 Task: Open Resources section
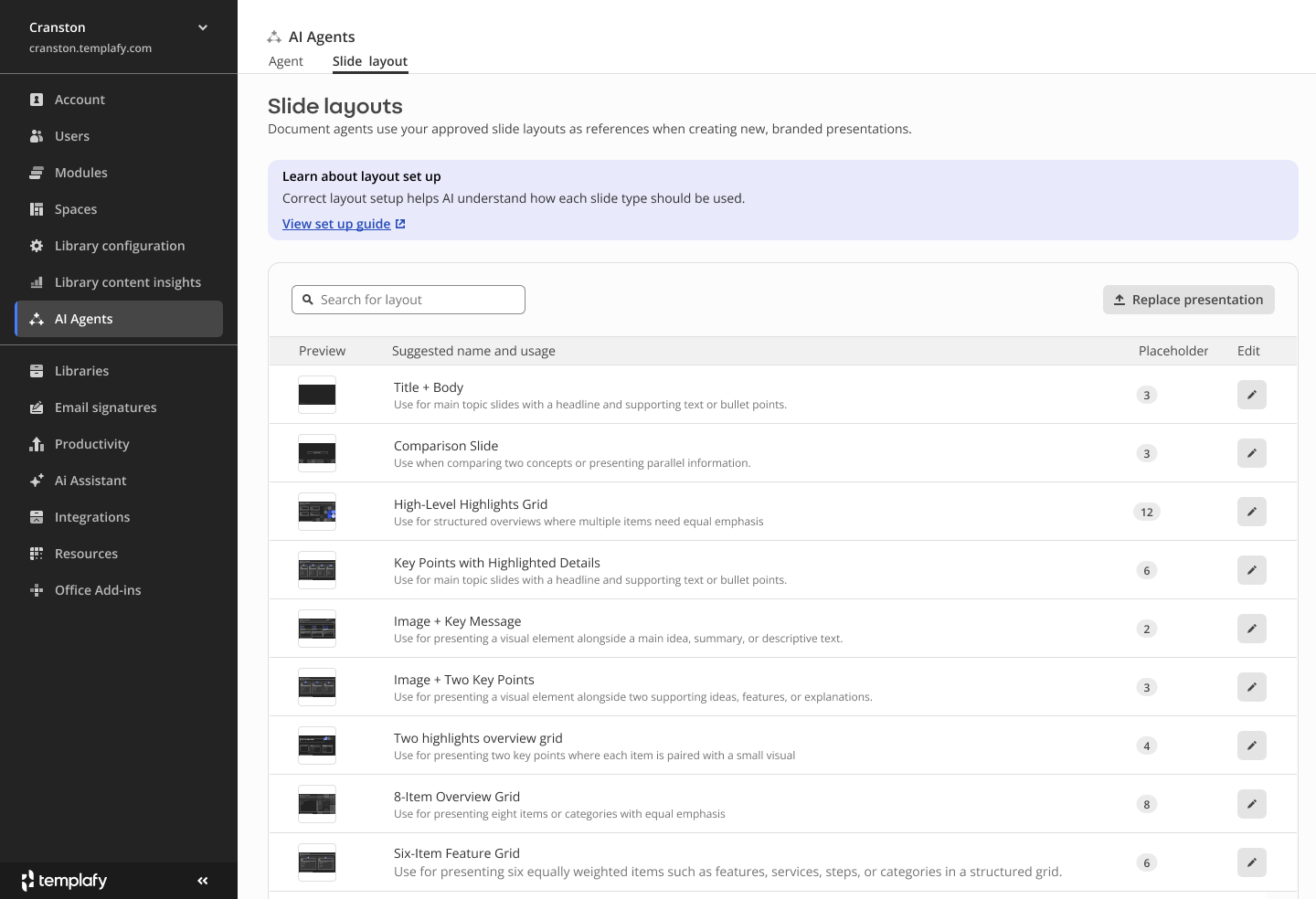[x=119, y=554]
